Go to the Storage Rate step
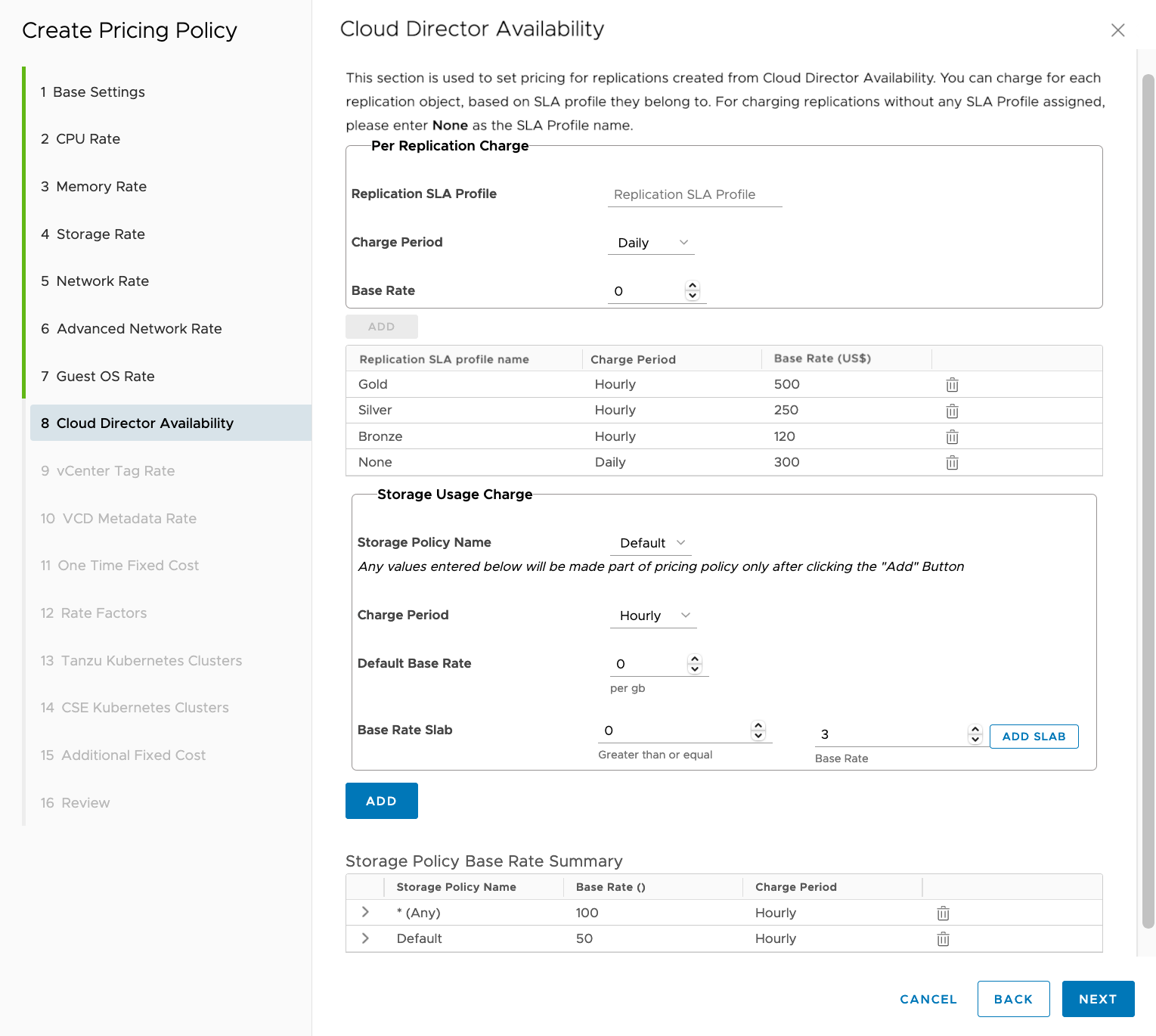The width and height of the screenshot is (1156, 1036). coord(101,234)
